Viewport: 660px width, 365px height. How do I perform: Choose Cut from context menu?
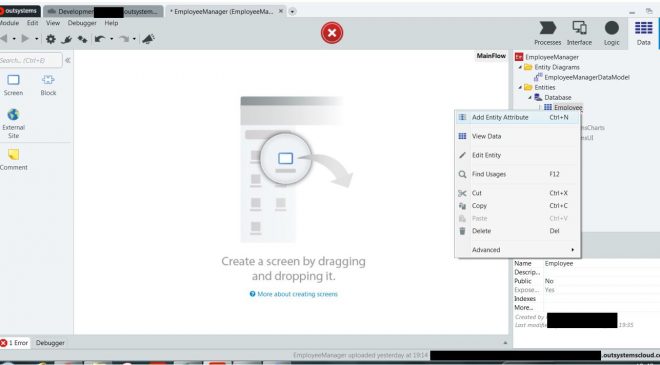pyautogui.click(x=518, y=193)
